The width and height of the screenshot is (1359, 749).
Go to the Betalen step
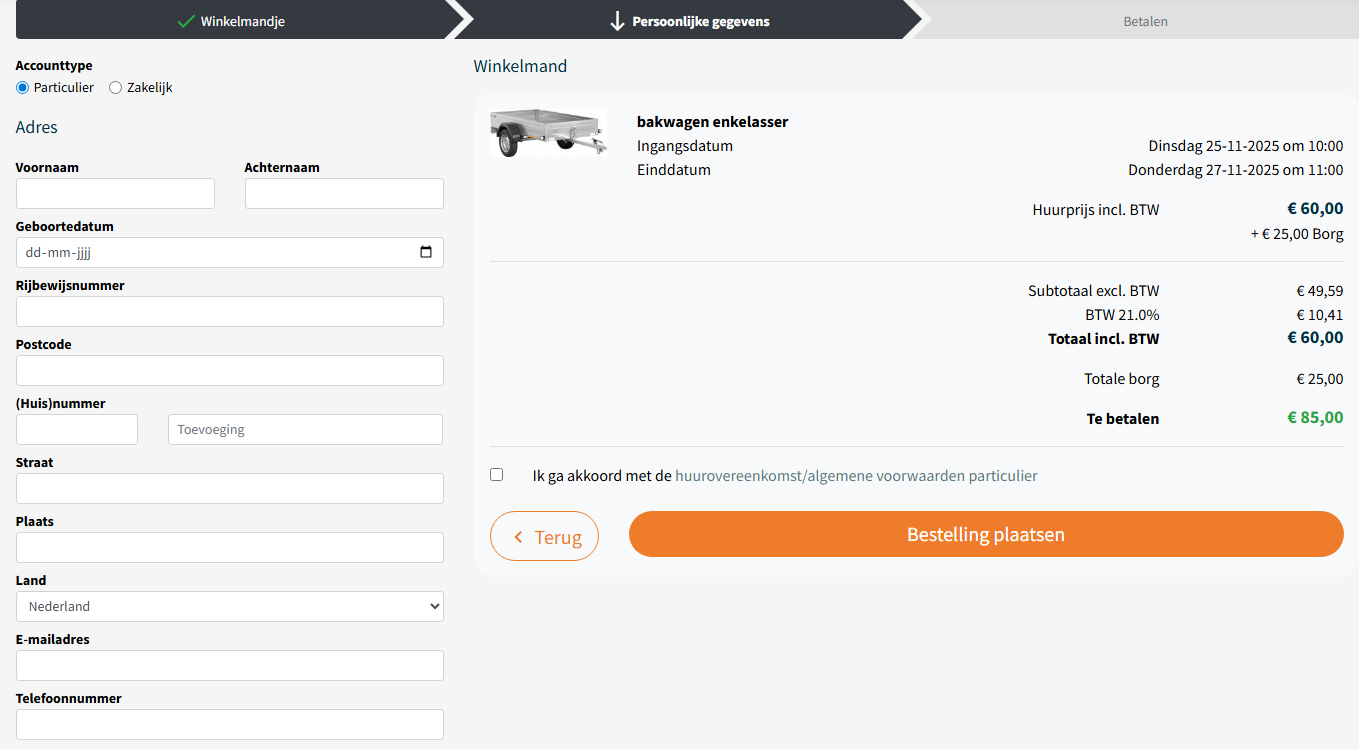[1145, 21]
